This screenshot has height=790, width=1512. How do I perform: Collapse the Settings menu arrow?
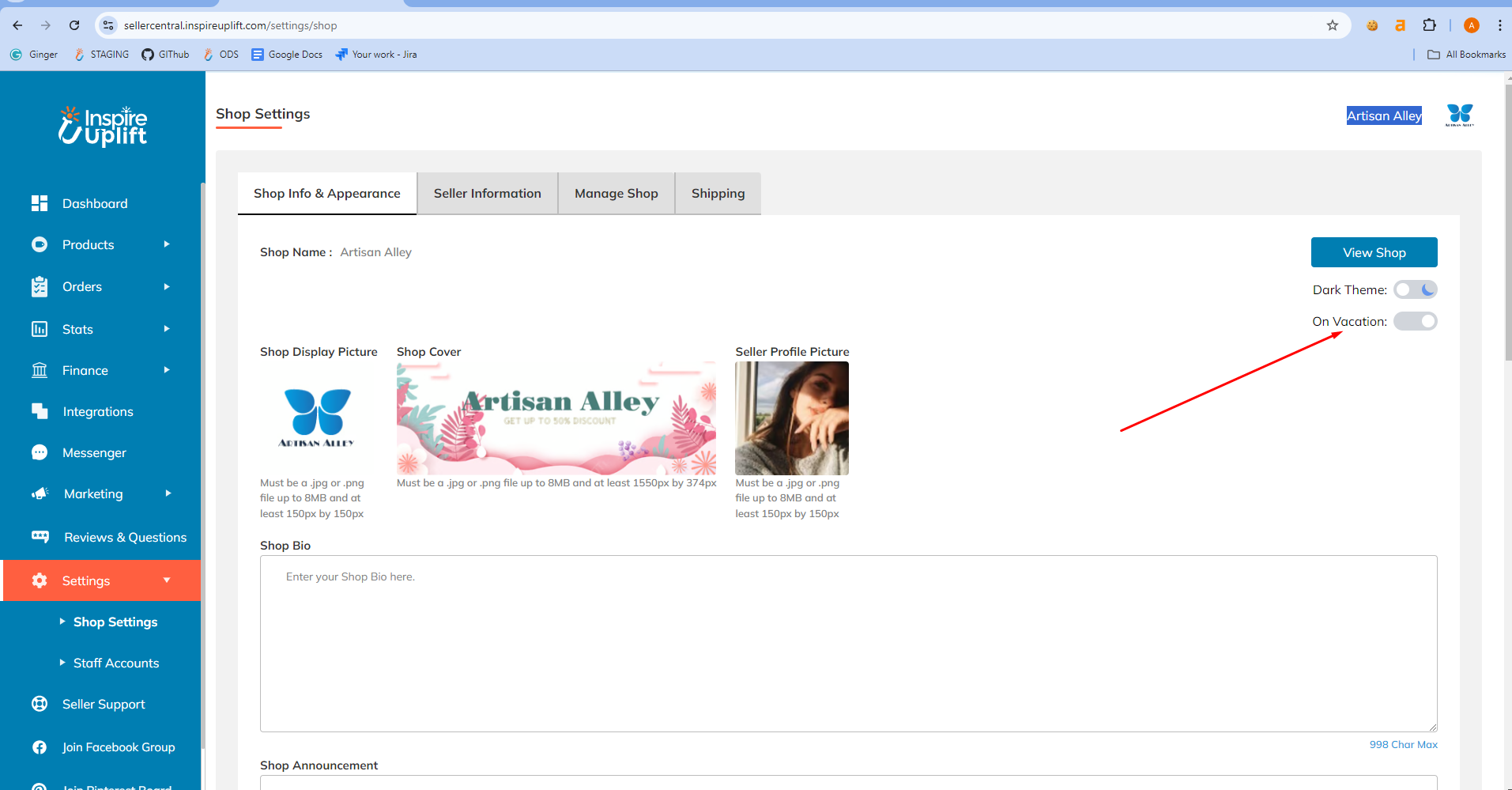pyautogui.click(x=167, y=580)
